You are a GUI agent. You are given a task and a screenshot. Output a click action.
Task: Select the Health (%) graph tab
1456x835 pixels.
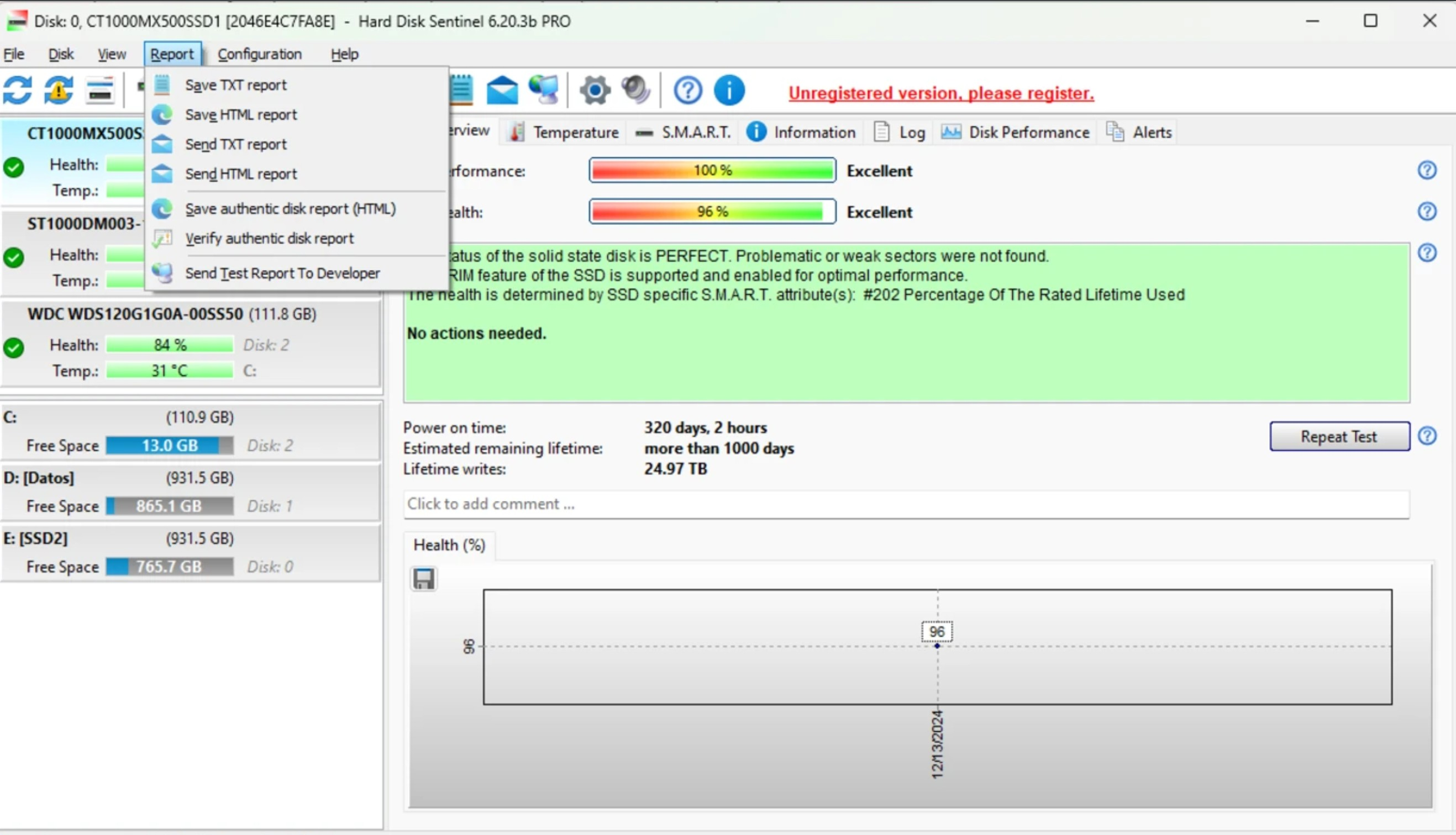coord(449,545)
